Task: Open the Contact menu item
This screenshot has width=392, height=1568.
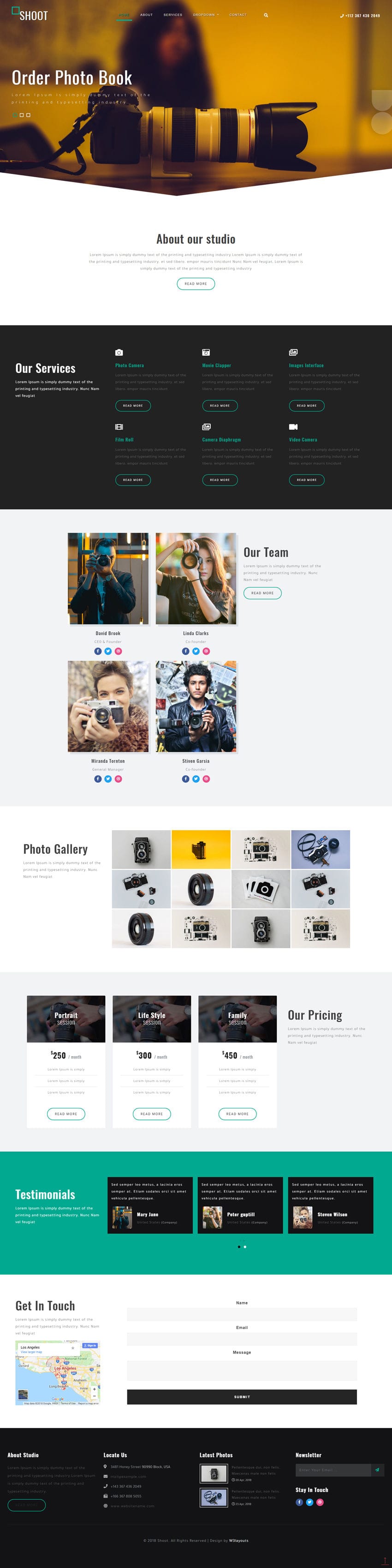Action: 238,15
